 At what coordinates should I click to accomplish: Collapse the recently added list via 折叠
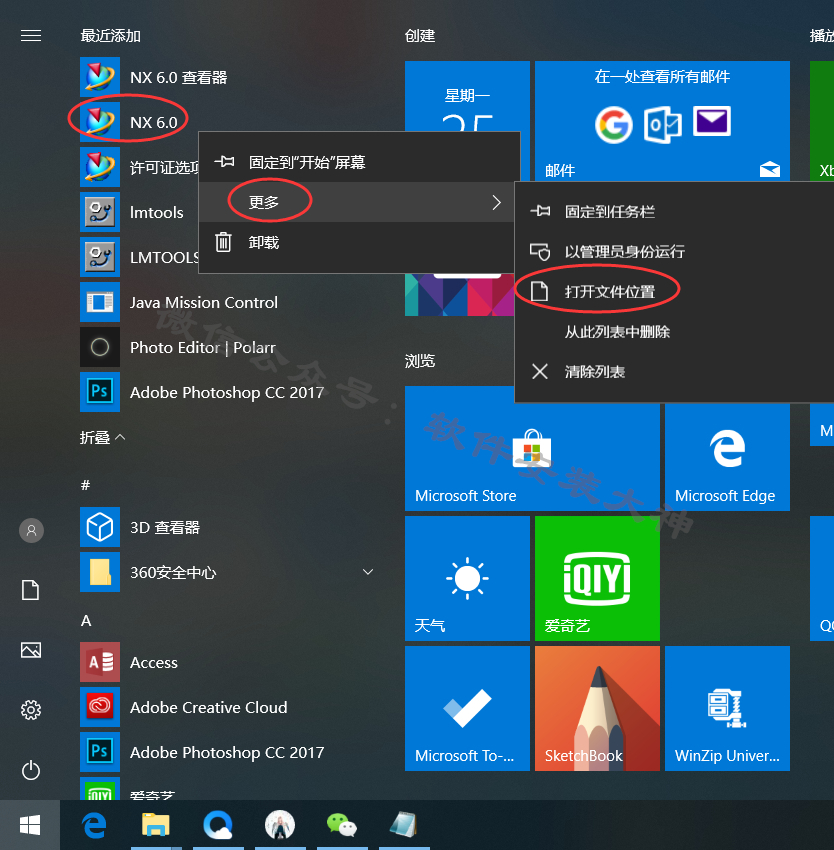tap(102, 437)
